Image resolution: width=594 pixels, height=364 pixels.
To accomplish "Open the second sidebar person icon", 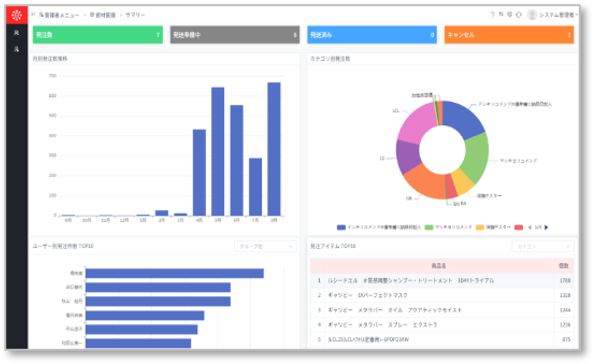I will click(x=16, y=49).
